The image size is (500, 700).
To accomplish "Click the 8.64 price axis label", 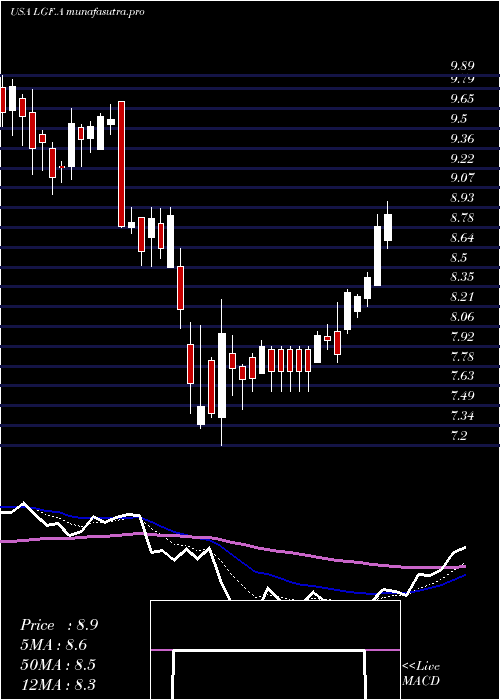I will [x=462, y=238].
